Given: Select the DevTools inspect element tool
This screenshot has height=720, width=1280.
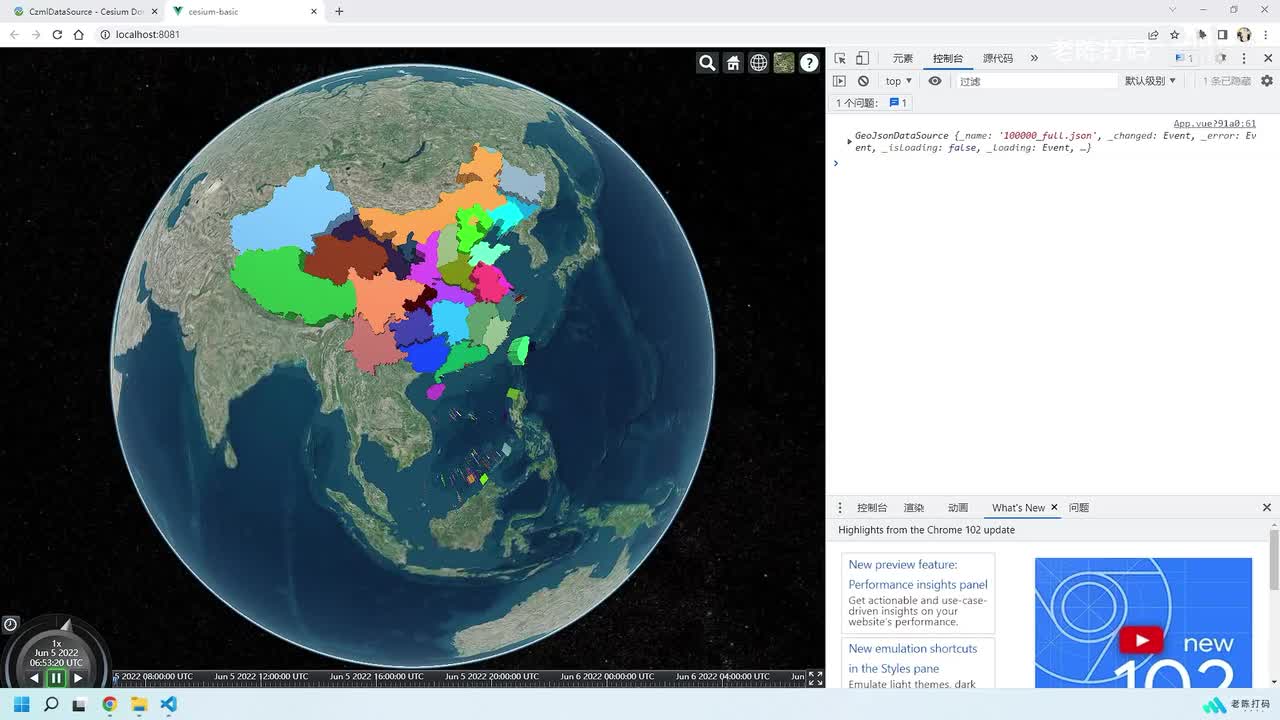Looking at the screenshot, I should [840, 58].
